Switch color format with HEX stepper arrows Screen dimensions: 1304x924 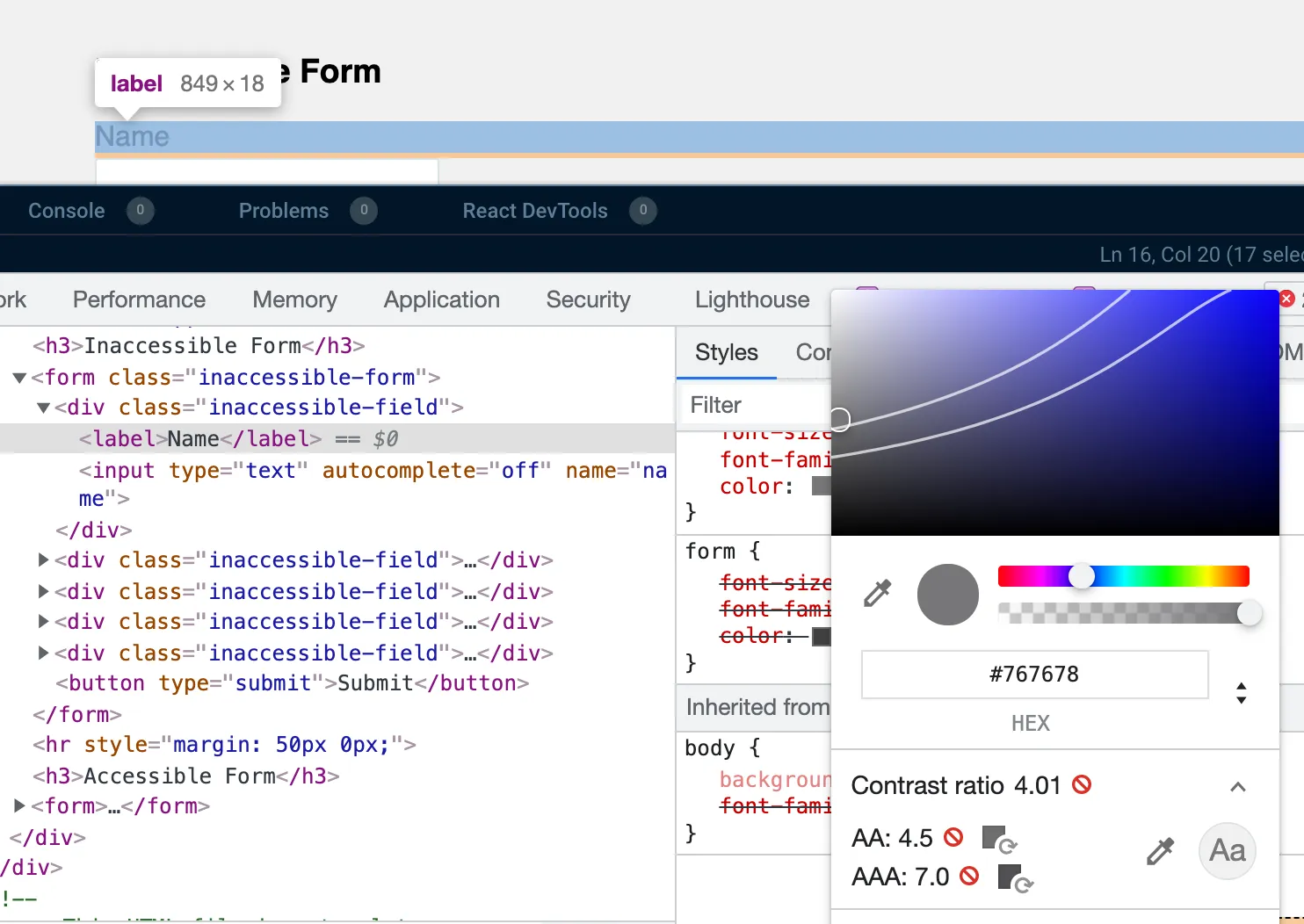1241,693
